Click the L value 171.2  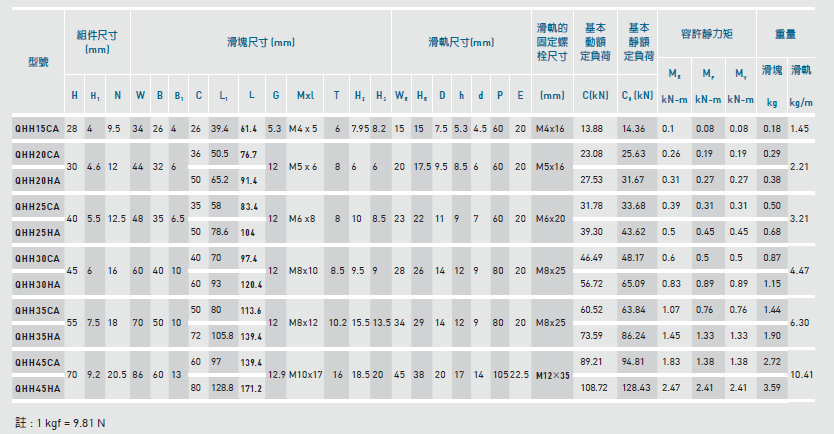[251, 389]
